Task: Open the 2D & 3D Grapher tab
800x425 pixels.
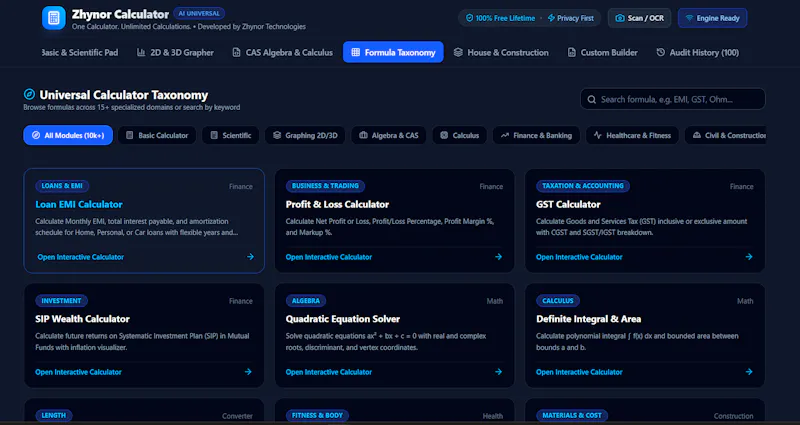Action: 176,53
